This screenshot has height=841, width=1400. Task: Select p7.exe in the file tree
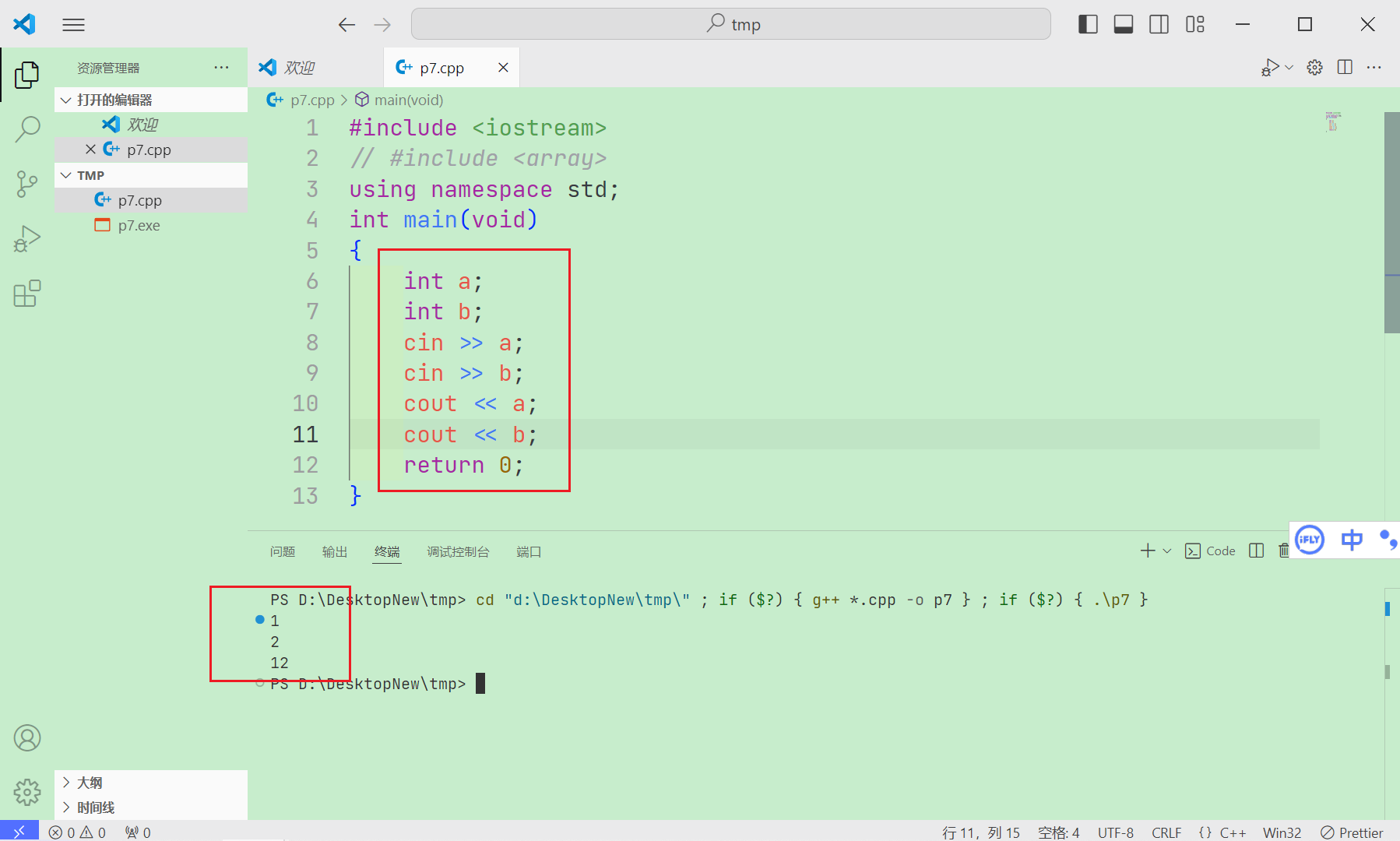(x=151, y=225)
